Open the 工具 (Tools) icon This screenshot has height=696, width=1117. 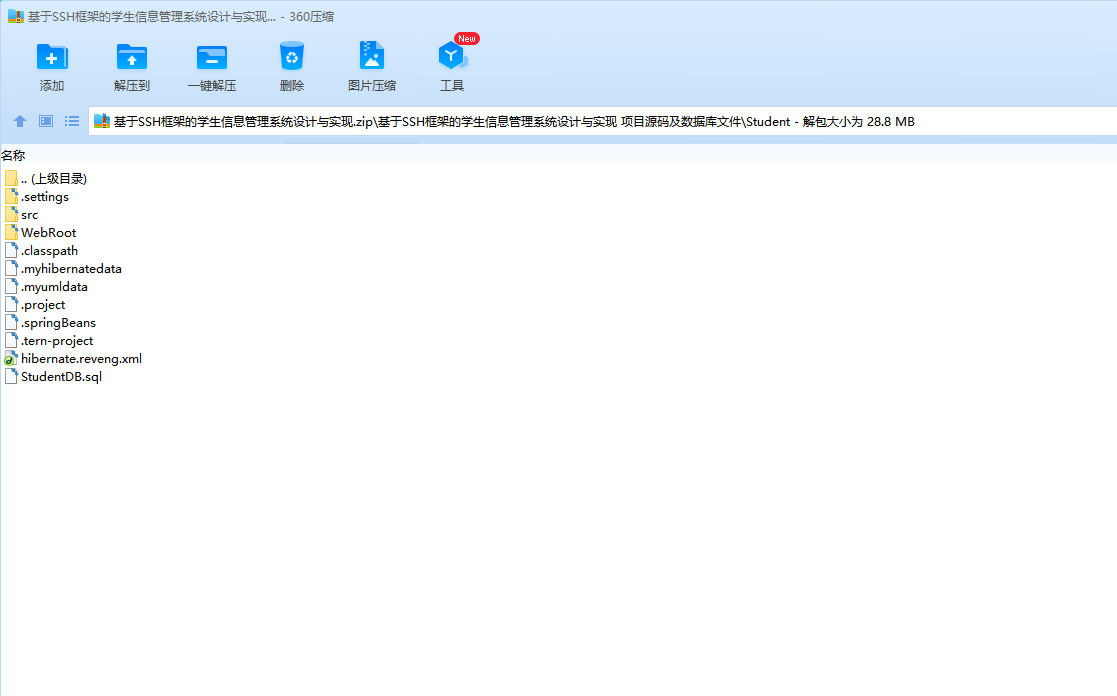(x=452, y=56)
